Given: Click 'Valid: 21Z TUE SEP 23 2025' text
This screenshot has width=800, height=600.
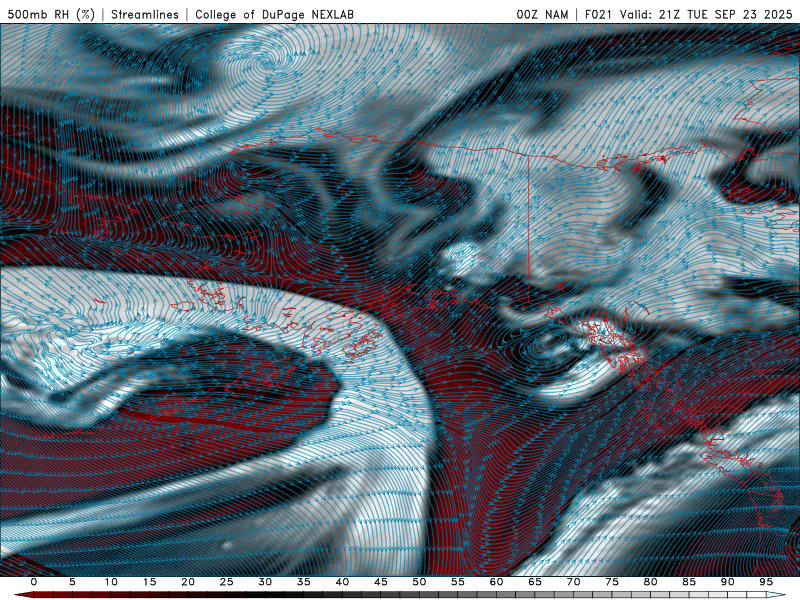Looking at the screenshot, I should point(706,15).
